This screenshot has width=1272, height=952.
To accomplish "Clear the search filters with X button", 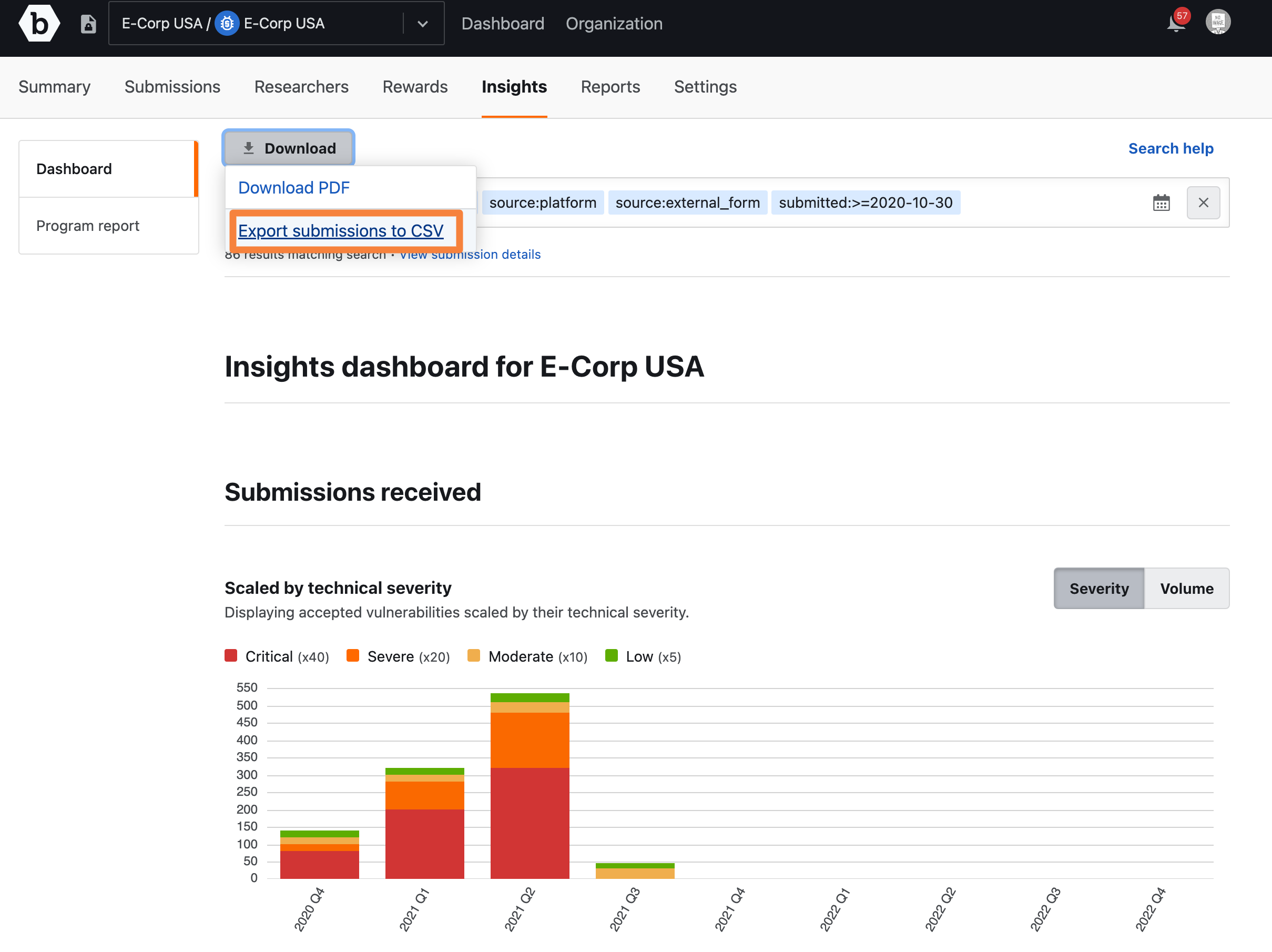I will tap(1203, 202).
